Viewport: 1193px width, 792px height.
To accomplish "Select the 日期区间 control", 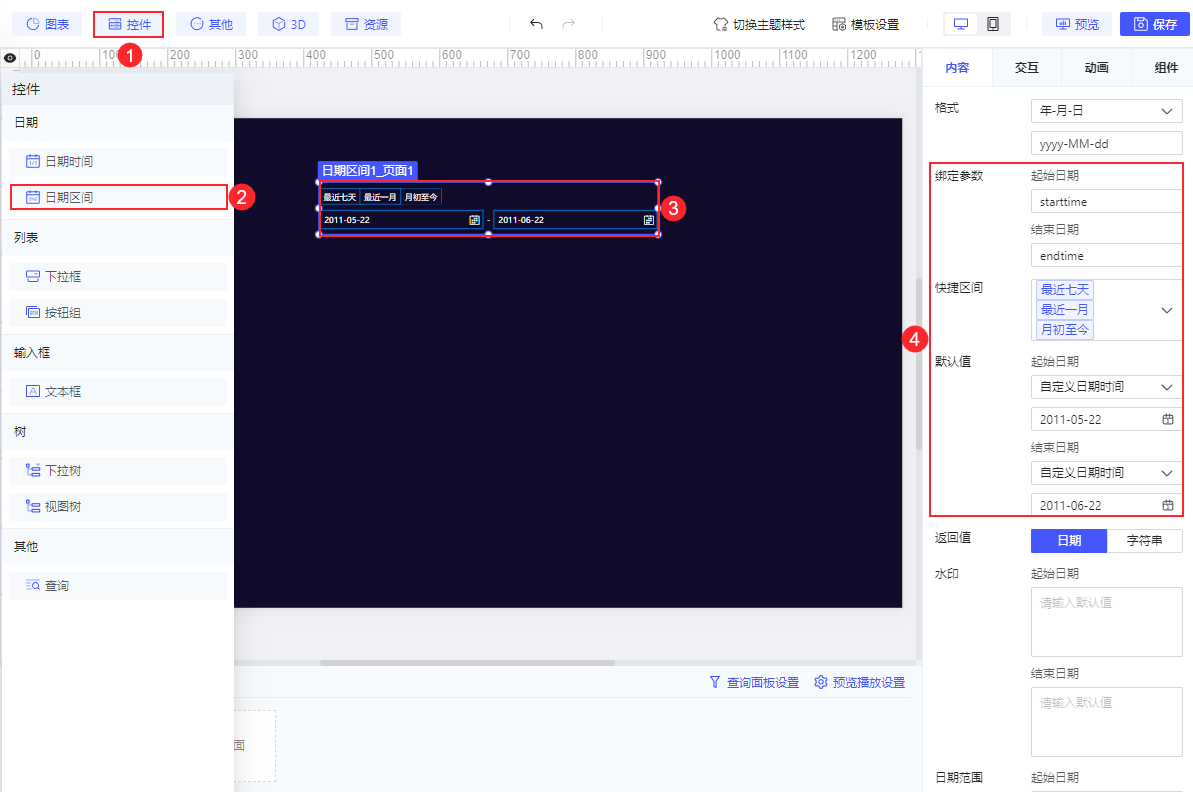I will click(x=118, y=197).
